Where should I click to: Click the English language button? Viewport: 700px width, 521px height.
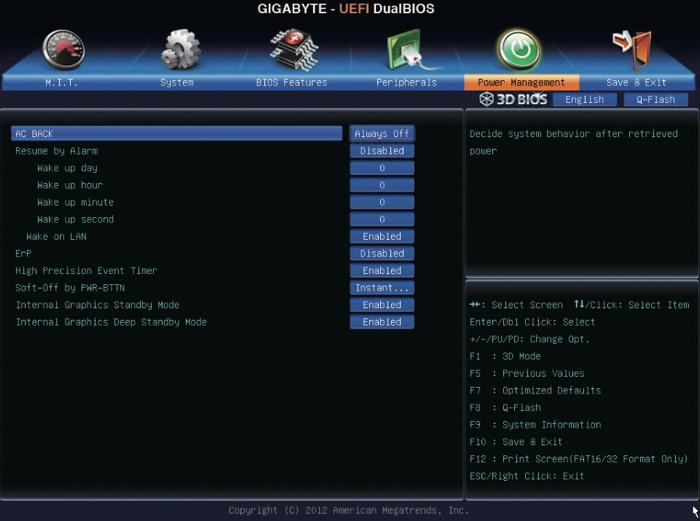tap(585, 100)
